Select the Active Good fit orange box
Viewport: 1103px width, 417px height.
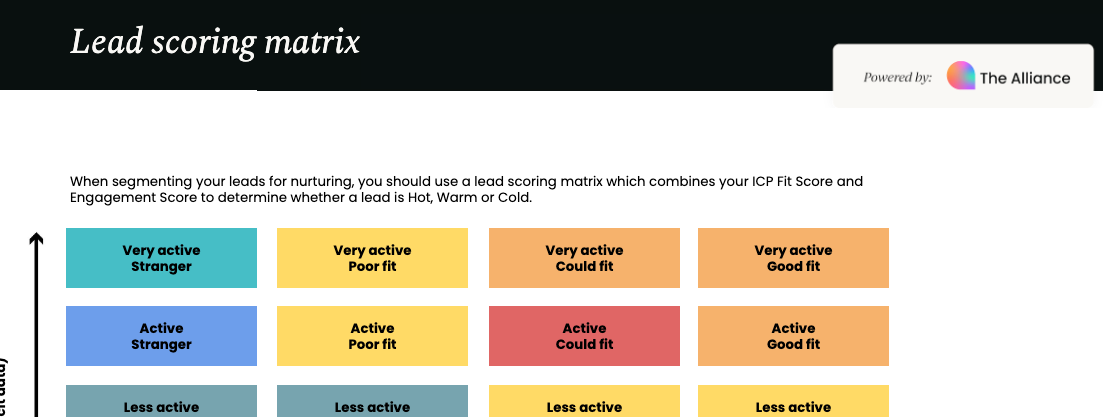tap(793, 336)
